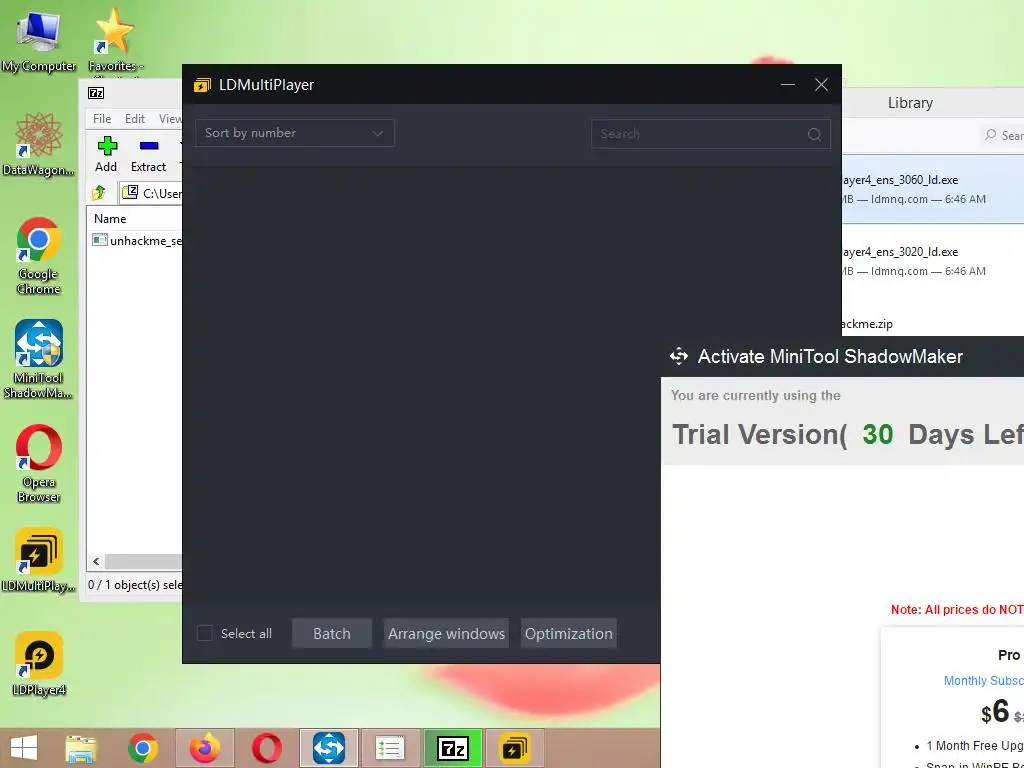Click the 7-Zip address path field
Viewport: 1024px width, 768px height.
coord(151,193)
